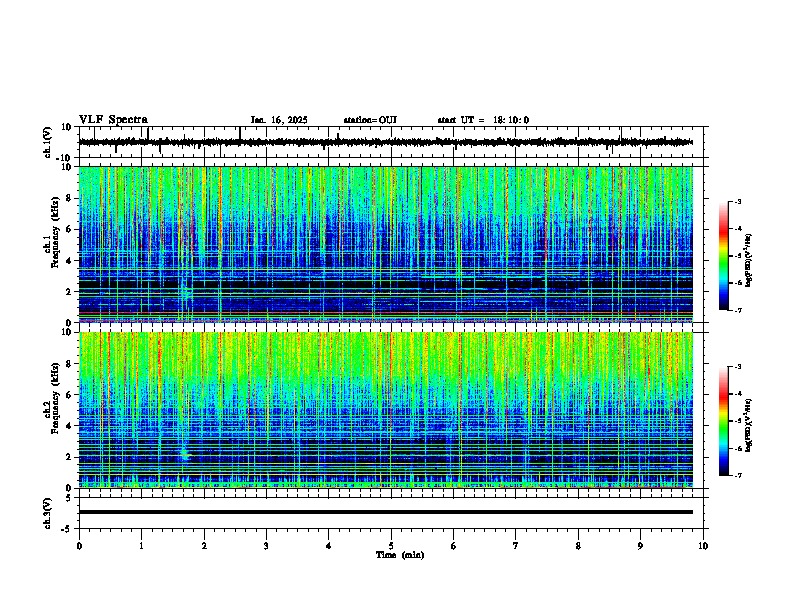Click the "8" kHz tick on ch.2 spectrogram
The width and height of the screenshot is (792, 612).
click(x=70, y=364)
